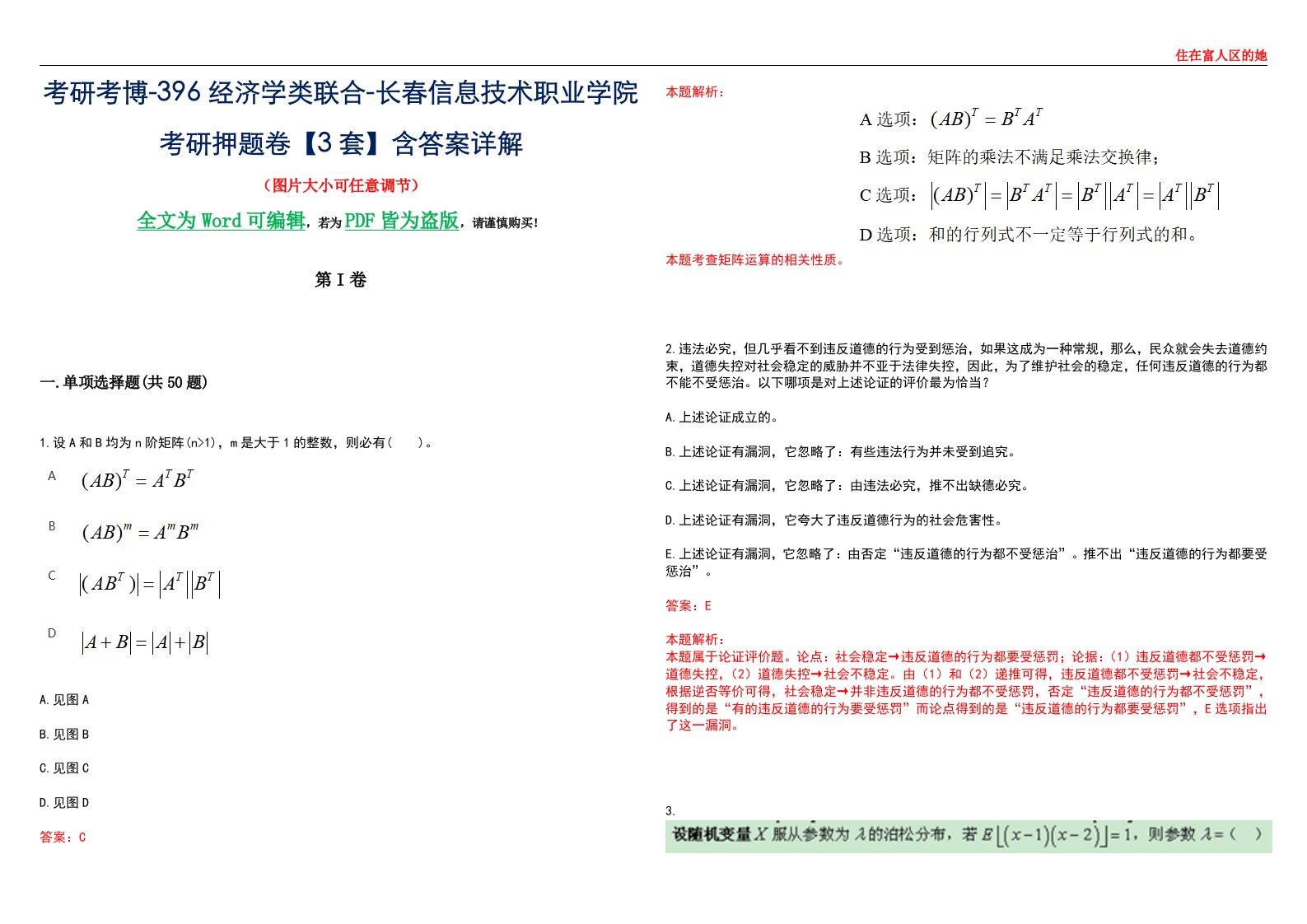Viewport: 1307px width, 924px height.
Task: Click the green question 3 image on 泊松分布
Action: (969, 836)
